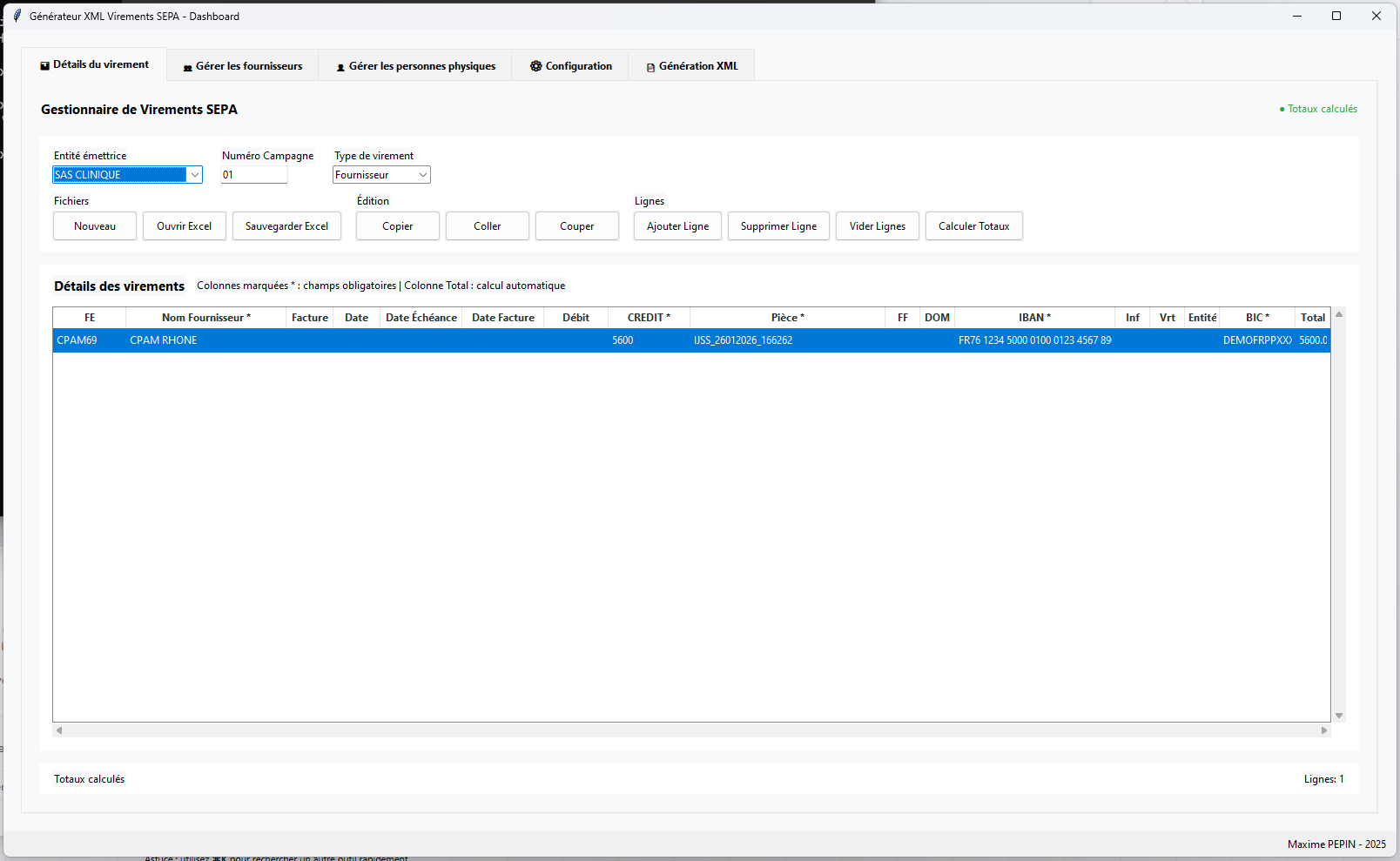Click the DOM column header
The image size is (1400, 861).
(938, 318)
